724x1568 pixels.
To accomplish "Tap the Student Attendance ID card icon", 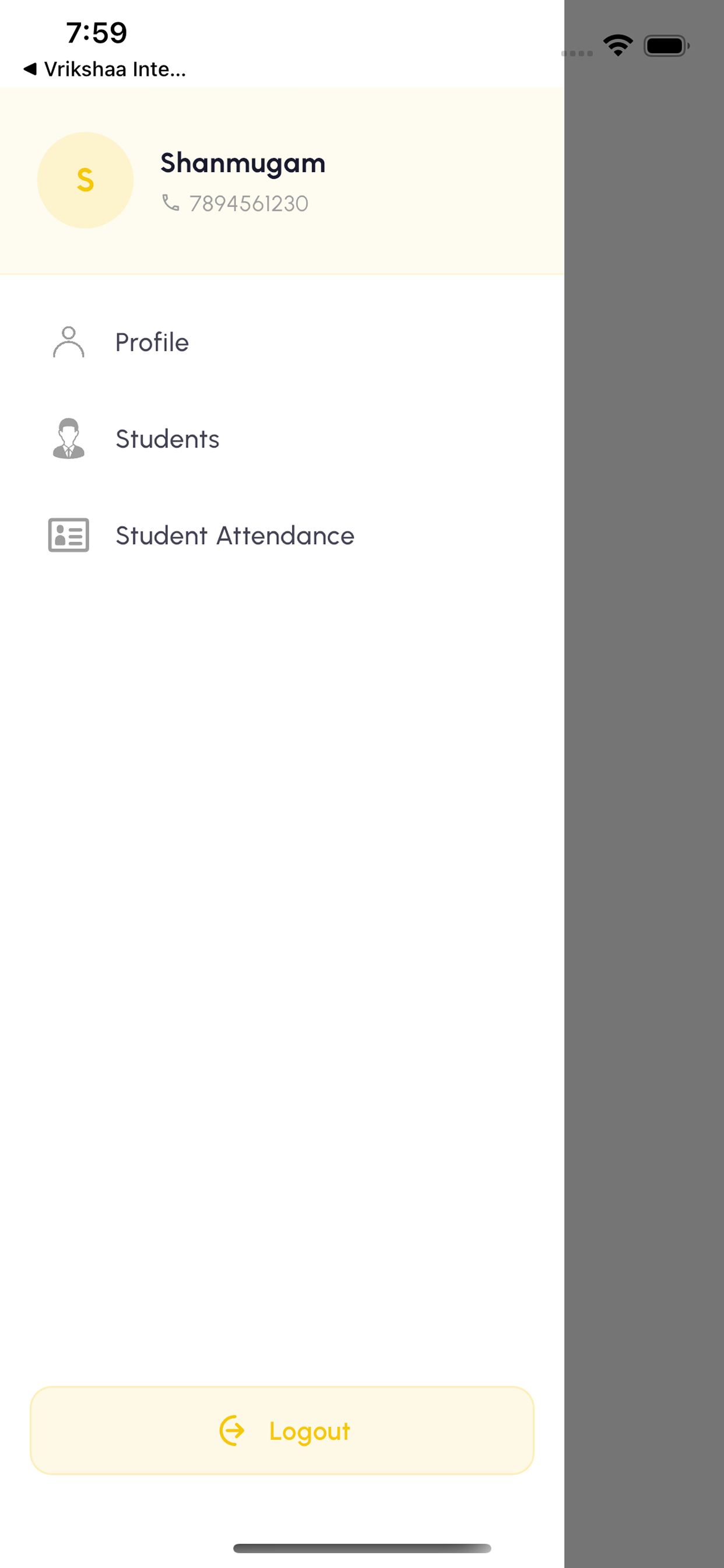I will point(68,535).
